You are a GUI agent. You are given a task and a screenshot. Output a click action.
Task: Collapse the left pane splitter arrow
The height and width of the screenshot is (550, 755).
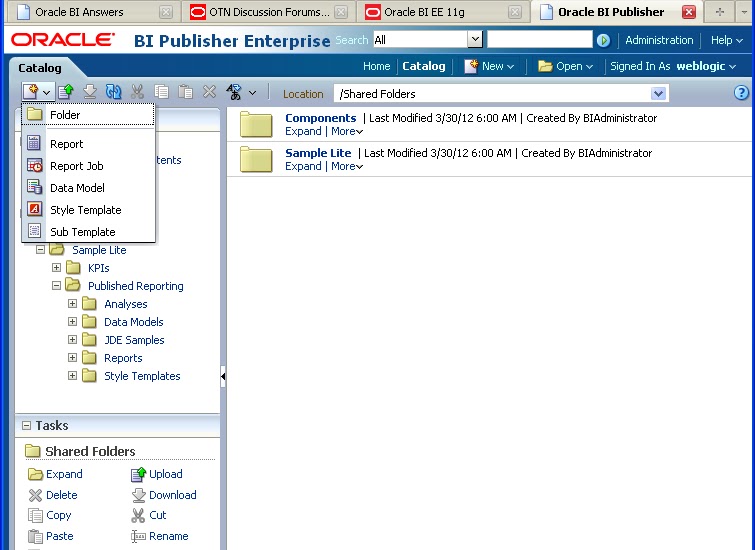click(x=223, y=376)
